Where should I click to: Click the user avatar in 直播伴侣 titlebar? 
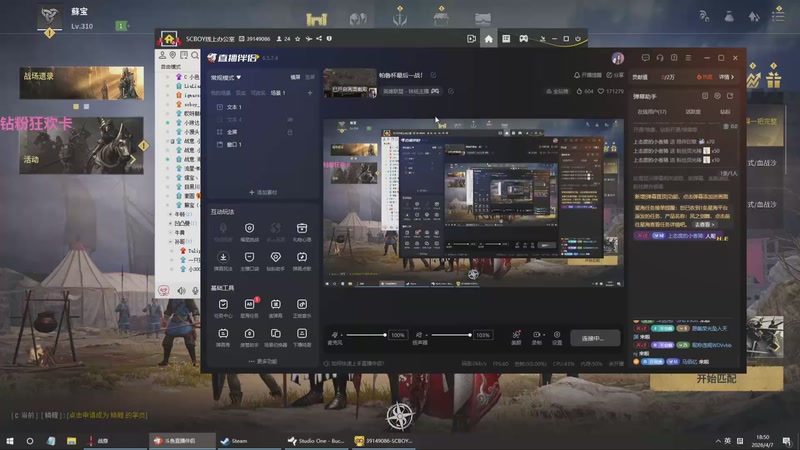click(x=618, y=58)
